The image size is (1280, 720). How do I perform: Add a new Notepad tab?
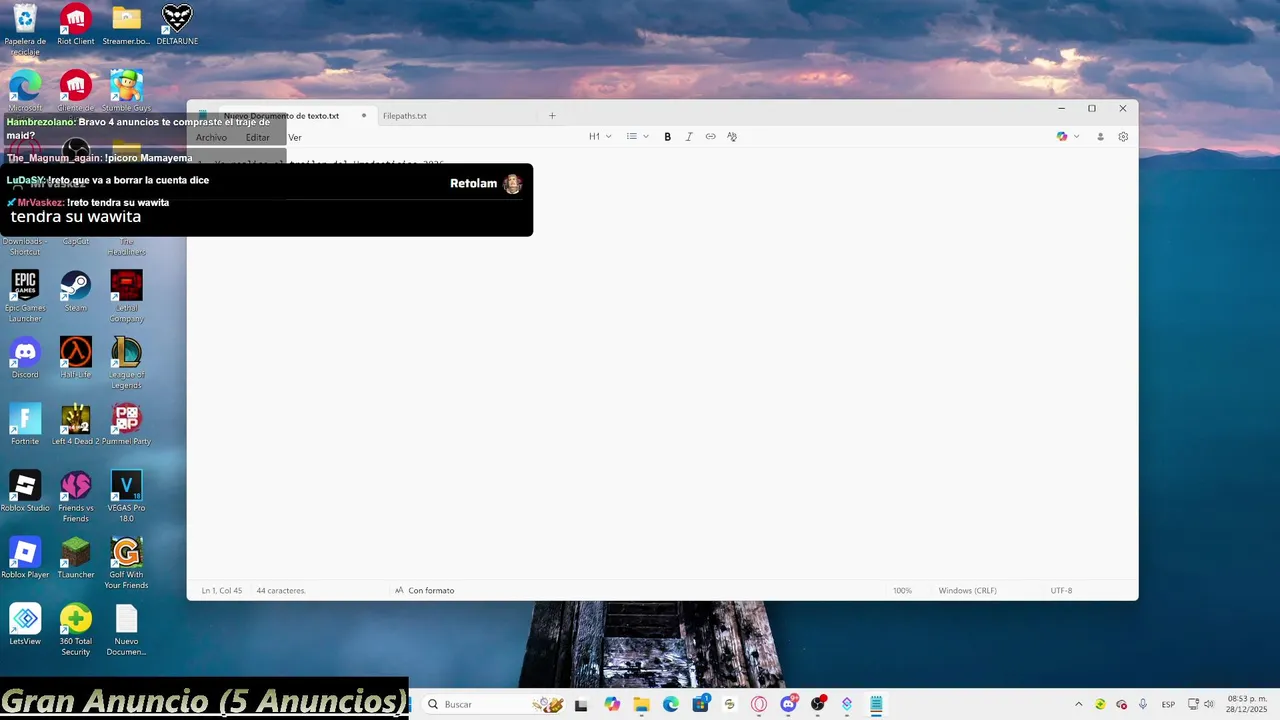click(552, 116)
